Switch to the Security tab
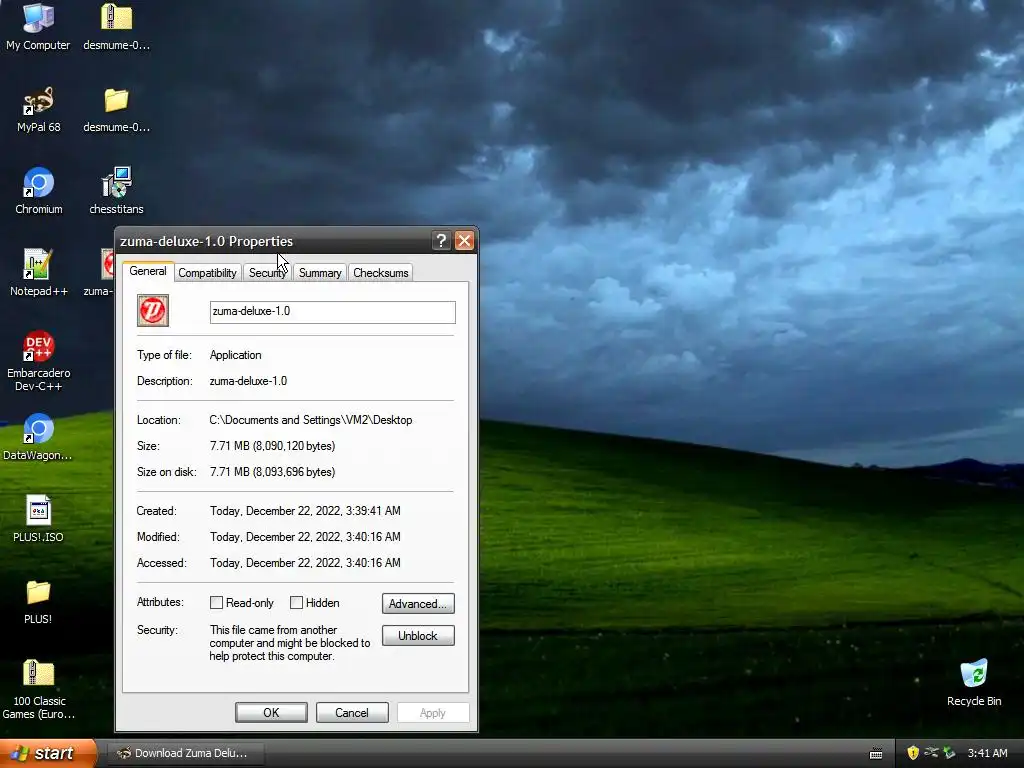The image size is (1024, 768). pyautogui.click(x=267, y=273)
